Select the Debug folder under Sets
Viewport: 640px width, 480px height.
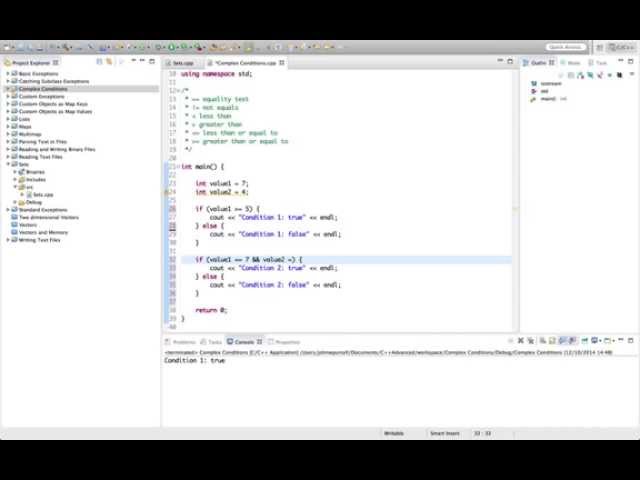coord(33,202)
